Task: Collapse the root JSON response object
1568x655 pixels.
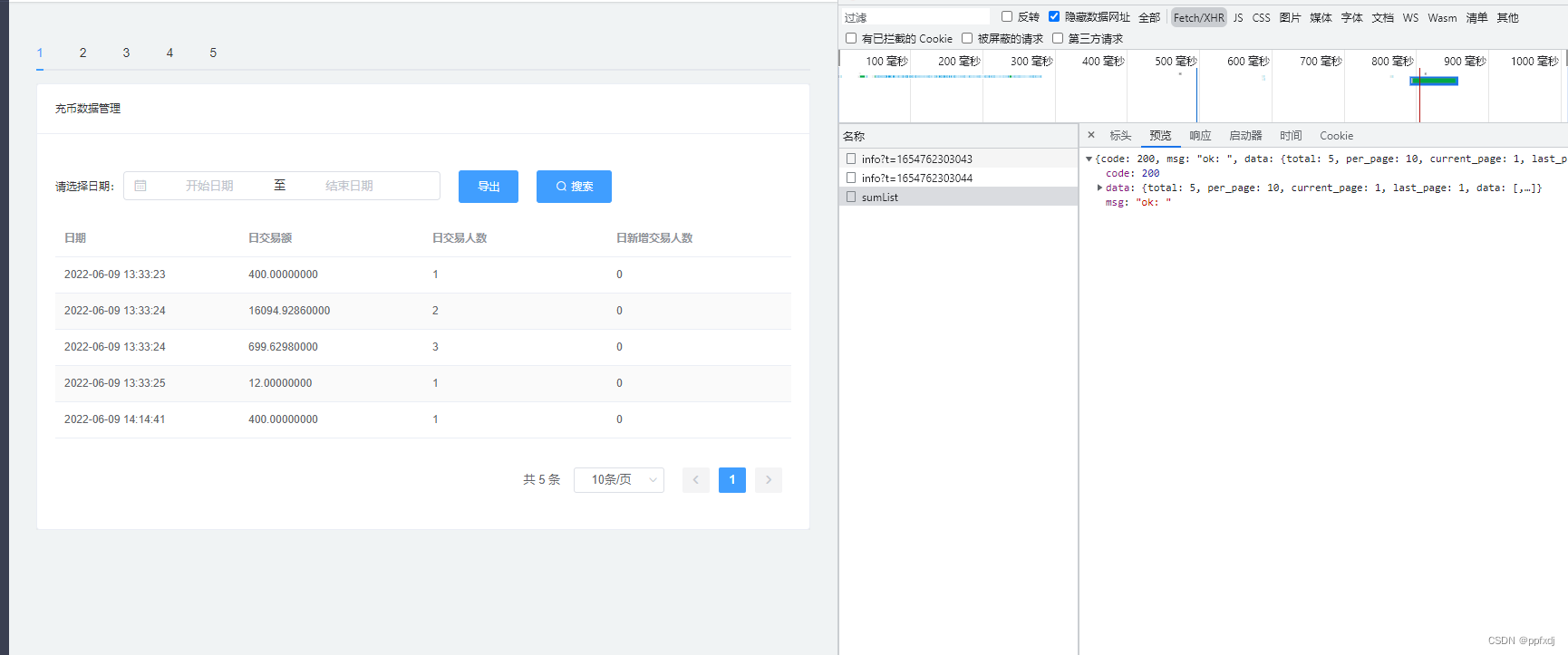Action: coord(1089,159)
